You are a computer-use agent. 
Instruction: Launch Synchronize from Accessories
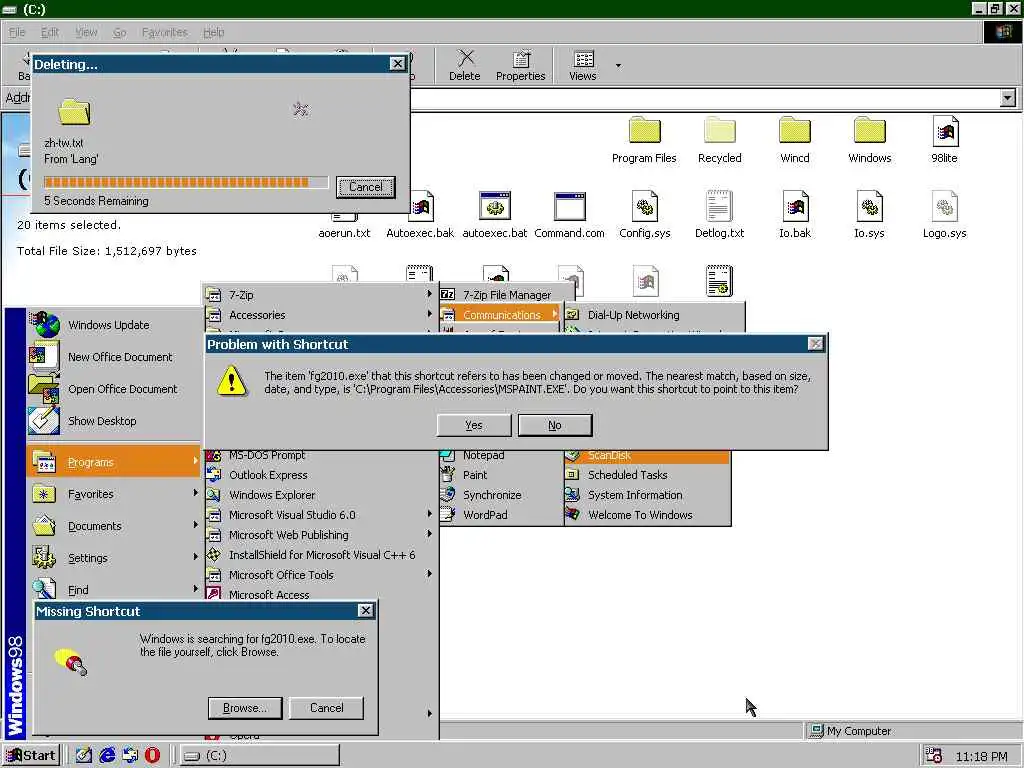(x=501, y=495)
